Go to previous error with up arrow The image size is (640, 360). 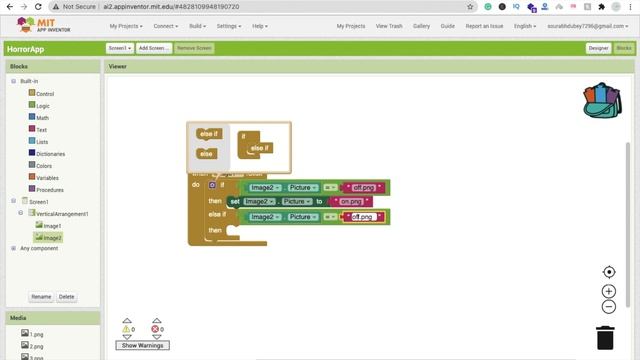pyautogui.click(x=157, y=321)
